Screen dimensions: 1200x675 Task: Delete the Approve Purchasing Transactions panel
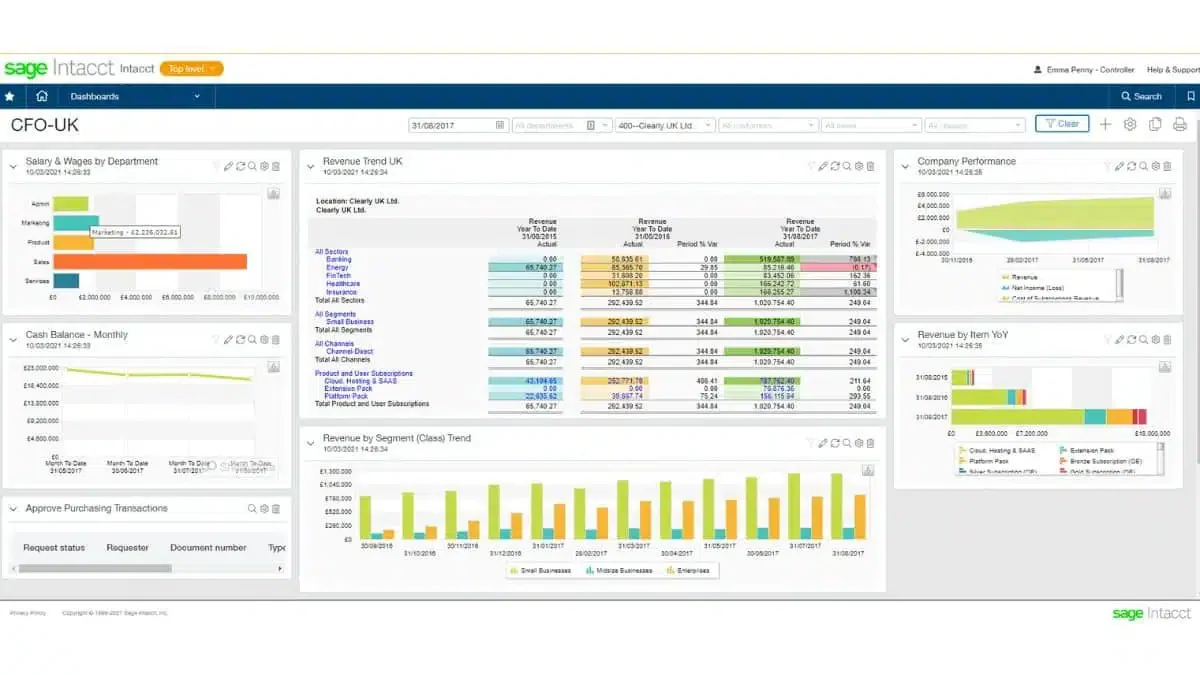276,509
